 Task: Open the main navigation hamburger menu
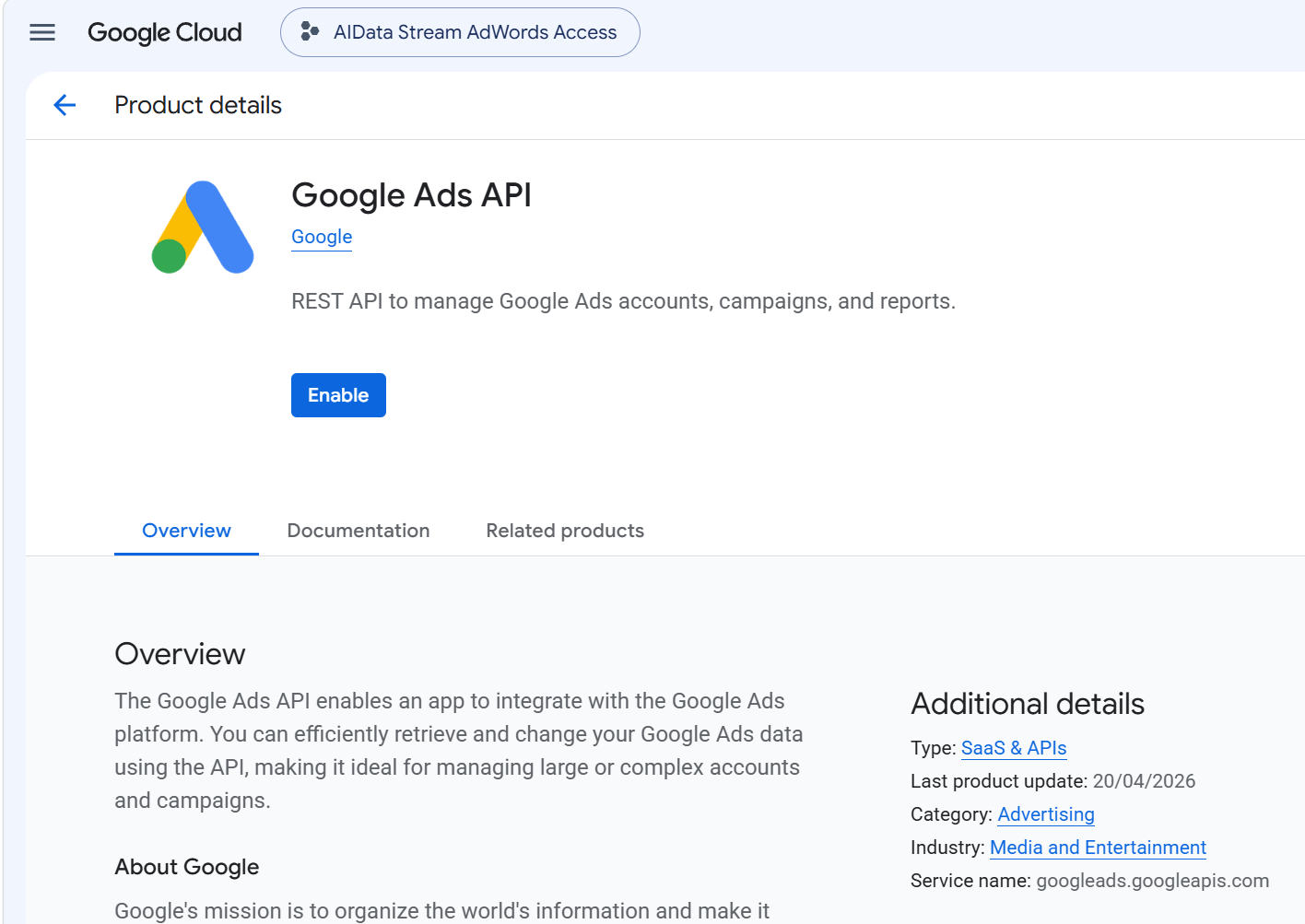click(42, 33)
